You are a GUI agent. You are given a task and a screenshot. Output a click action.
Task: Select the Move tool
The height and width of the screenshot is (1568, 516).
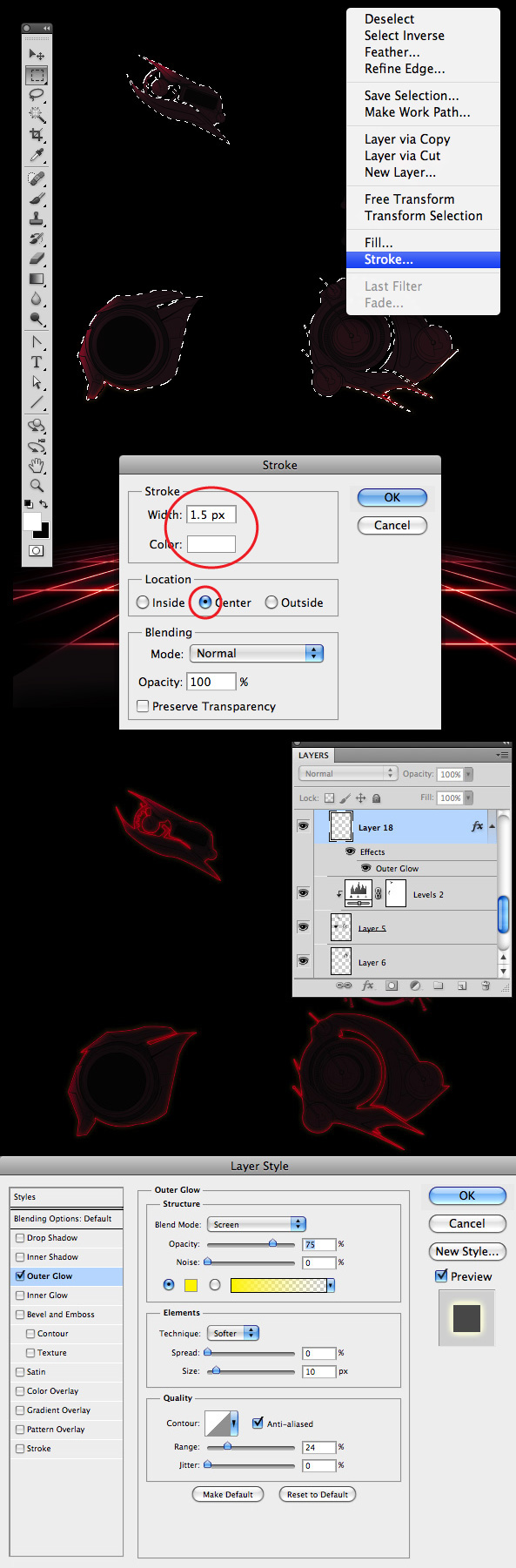(x=37, y=56)
